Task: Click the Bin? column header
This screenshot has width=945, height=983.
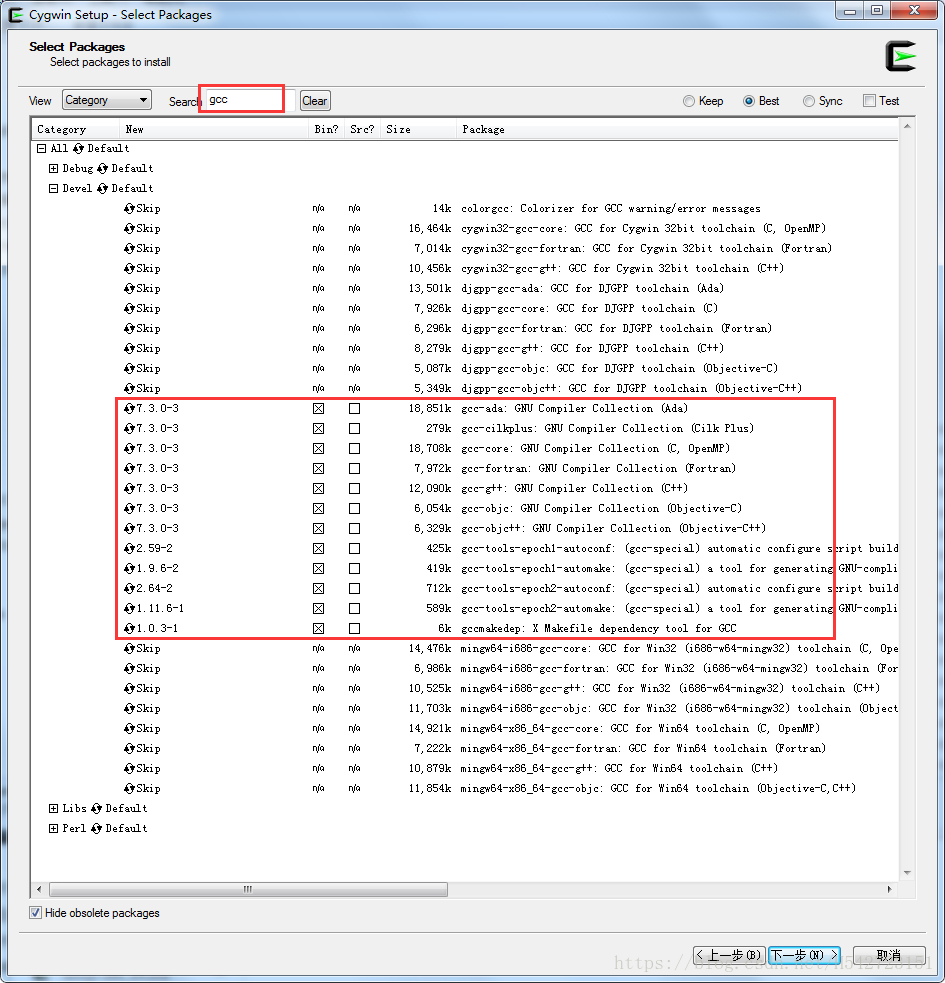Action: 327,129
